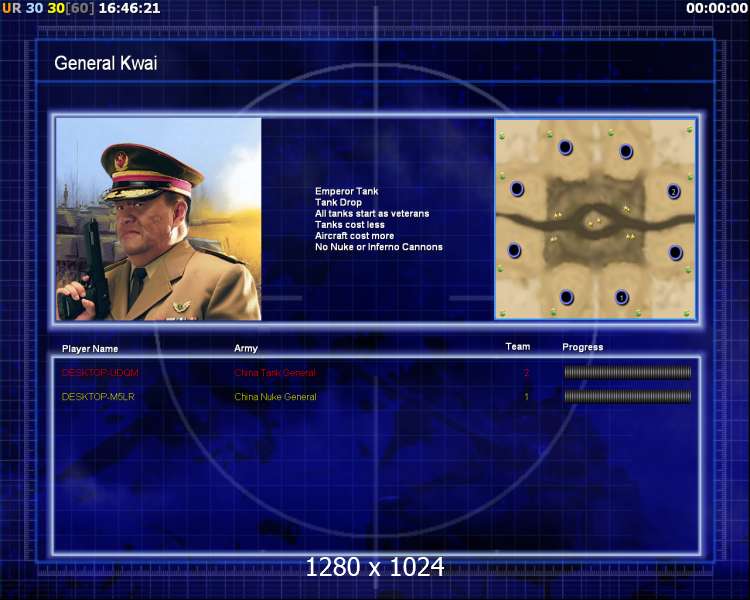
Task: Click the UR indicator in the top-left overlay
Action: coord(12,8)
